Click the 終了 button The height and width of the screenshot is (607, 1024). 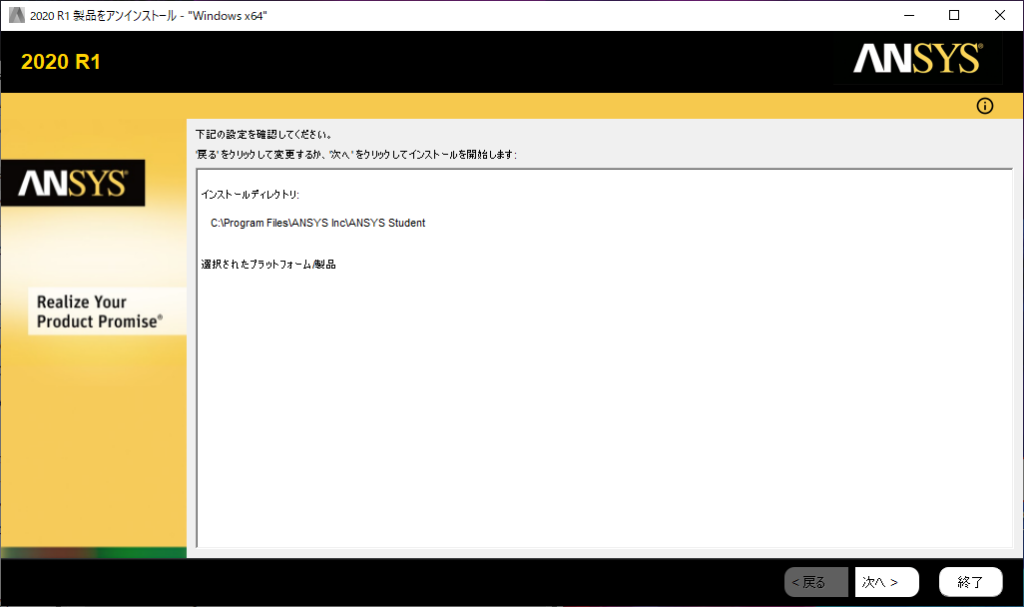[970, 582]
